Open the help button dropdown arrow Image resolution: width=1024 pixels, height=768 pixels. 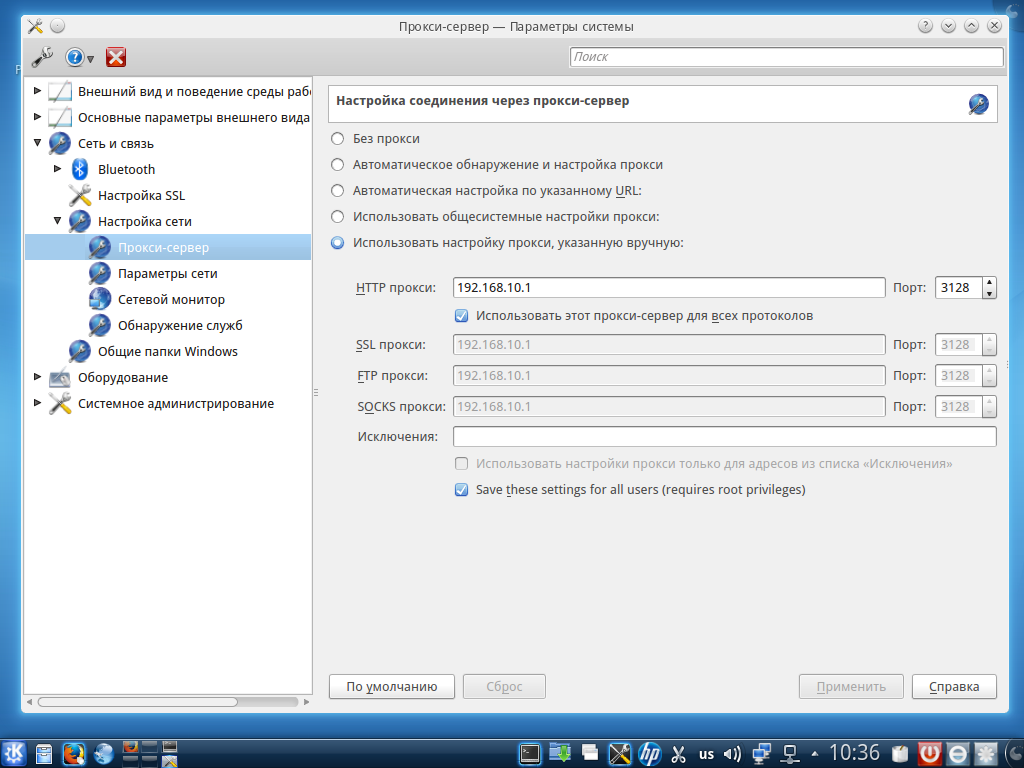[x=91, y=59]
